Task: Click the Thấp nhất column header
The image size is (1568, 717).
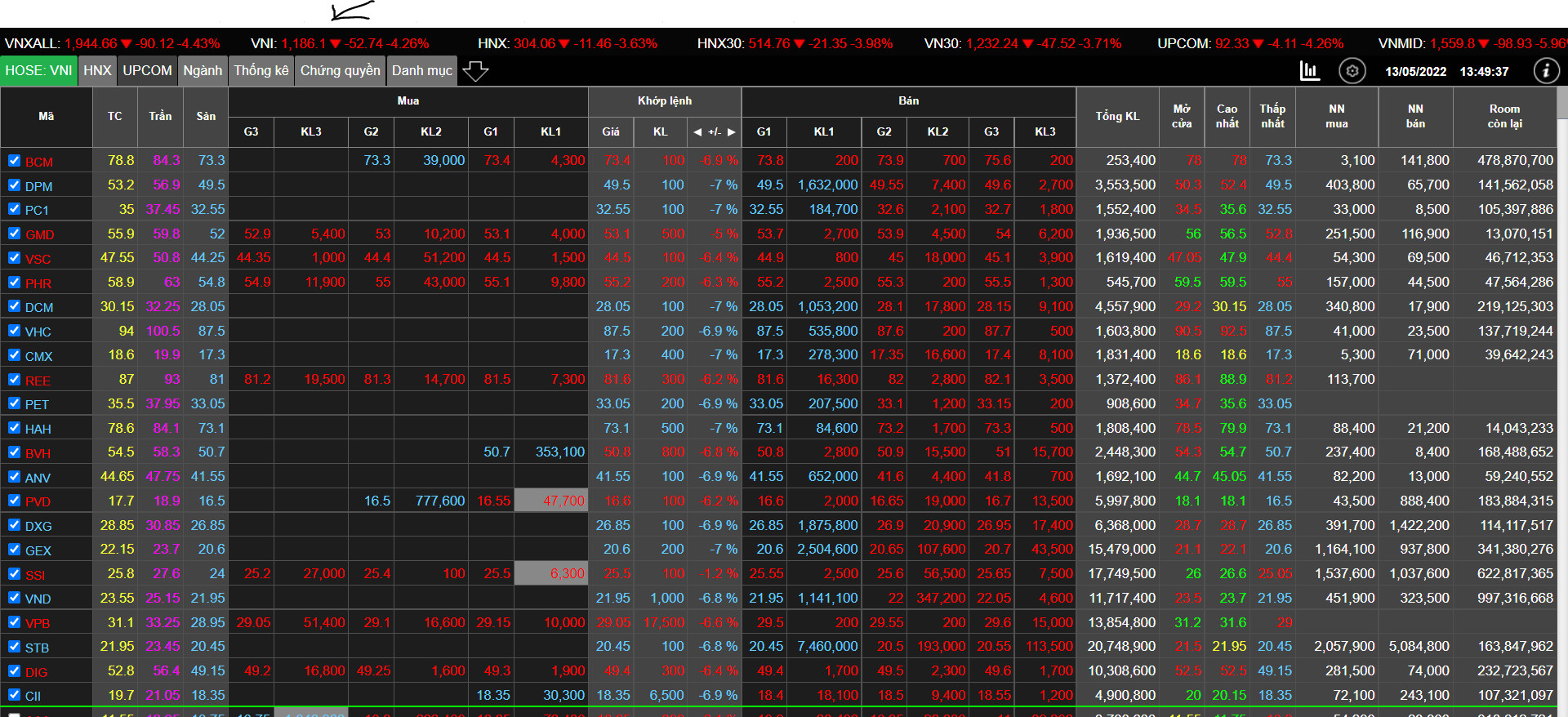Action: tap(1272, 117)
